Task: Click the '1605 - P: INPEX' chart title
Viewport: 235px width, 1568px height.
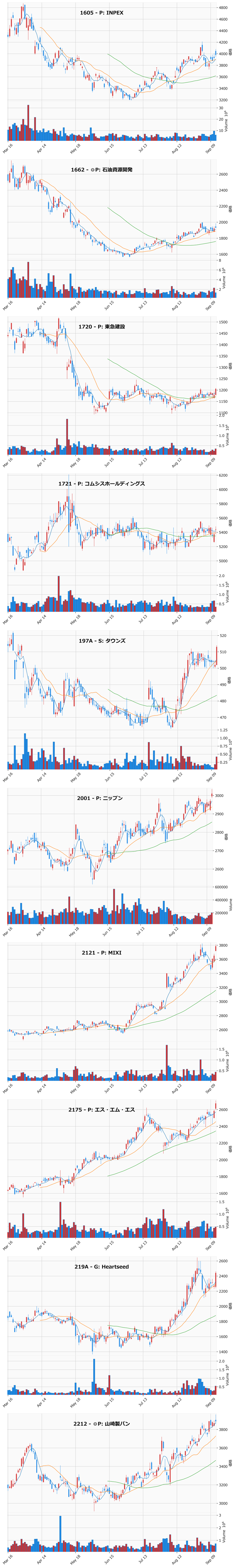Action: (x=102, y=12)
